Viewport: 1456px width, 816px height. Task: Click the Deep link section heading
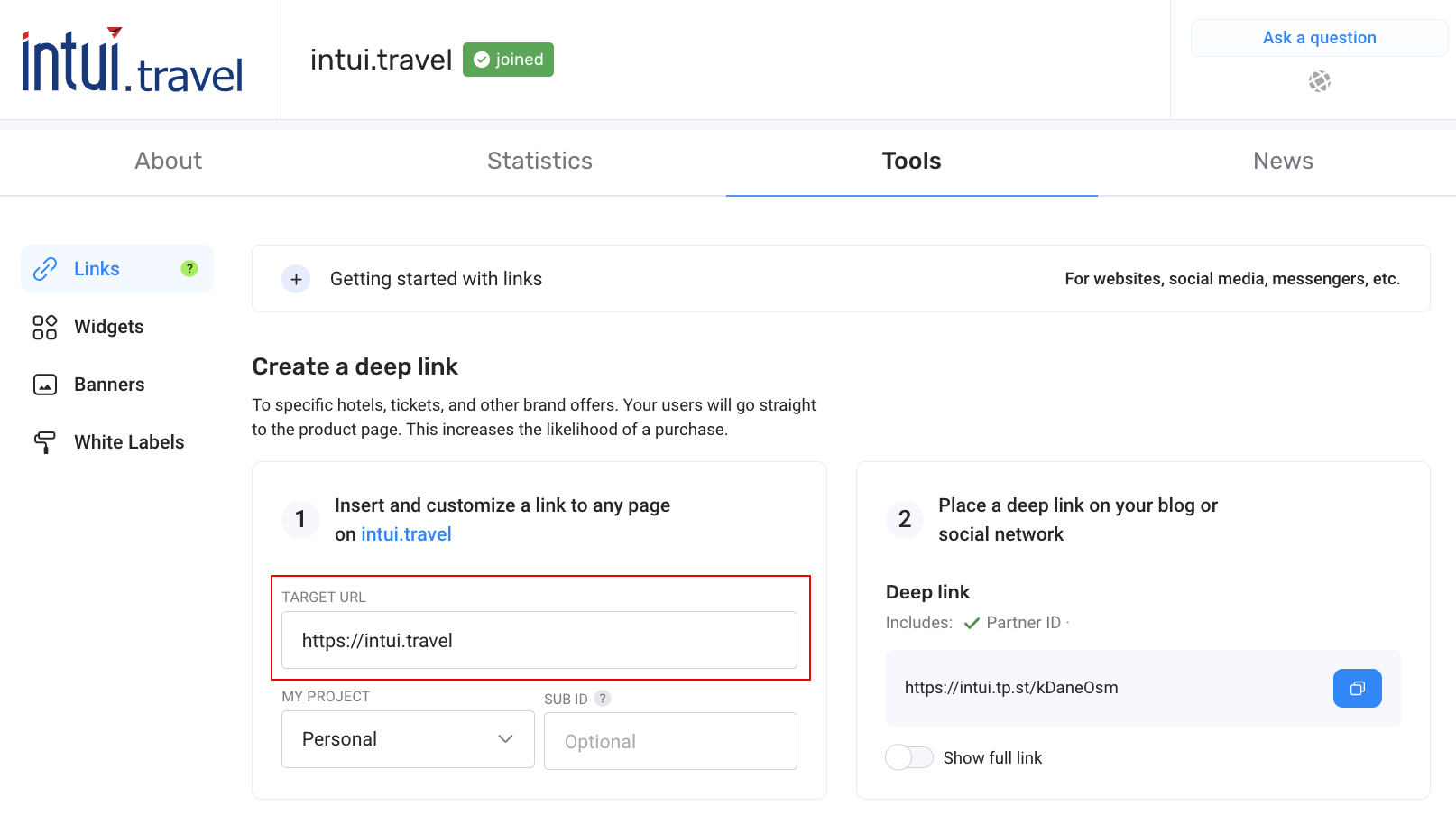(x=927, y=592)
